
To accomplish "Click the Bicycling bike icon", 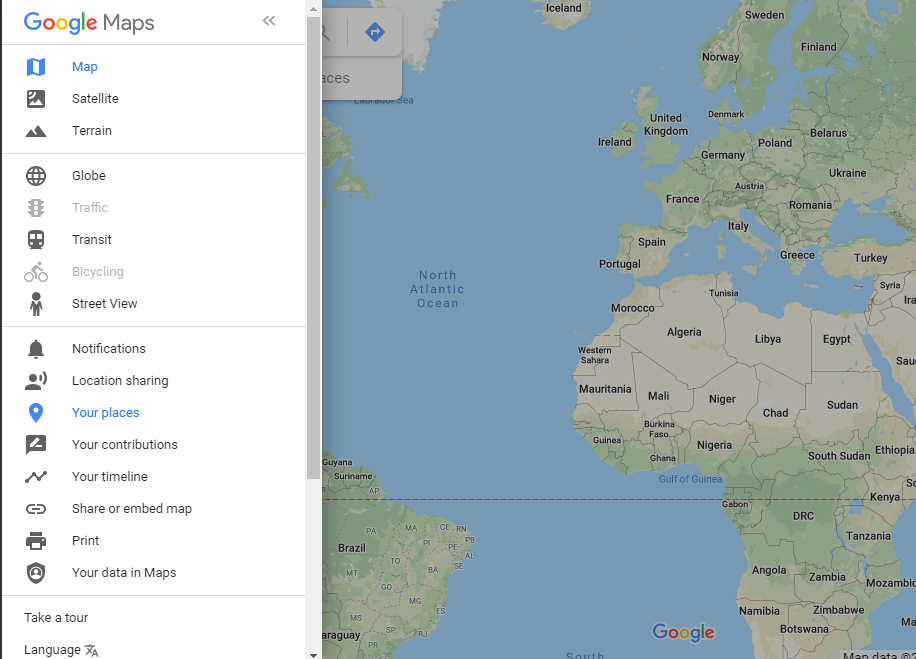I will [36, 272].
